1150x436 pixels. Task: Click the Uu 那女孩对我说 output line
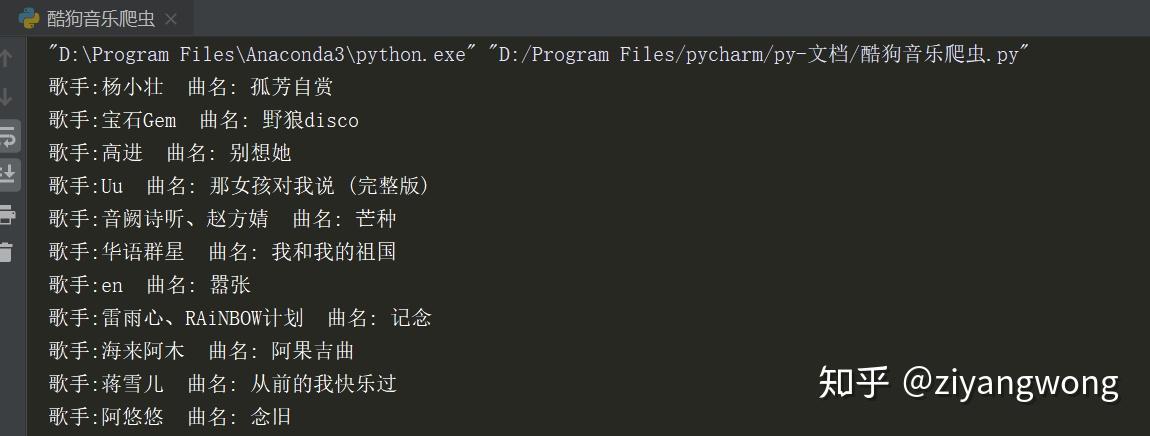239,186
